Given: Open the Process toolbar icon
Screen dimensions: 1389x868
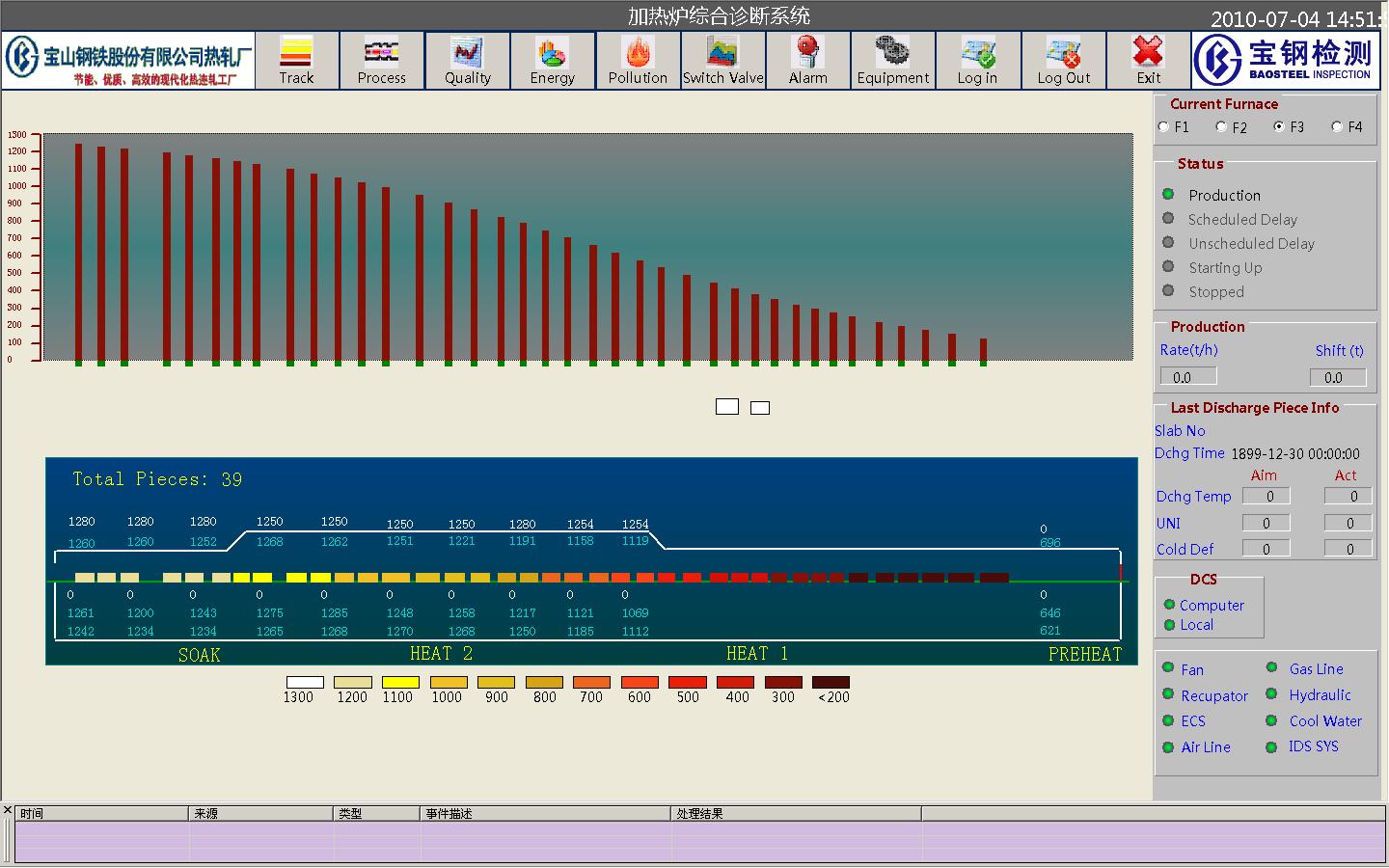Looking at the screenshot, I should pyautogui.click(x=381, y=60).
